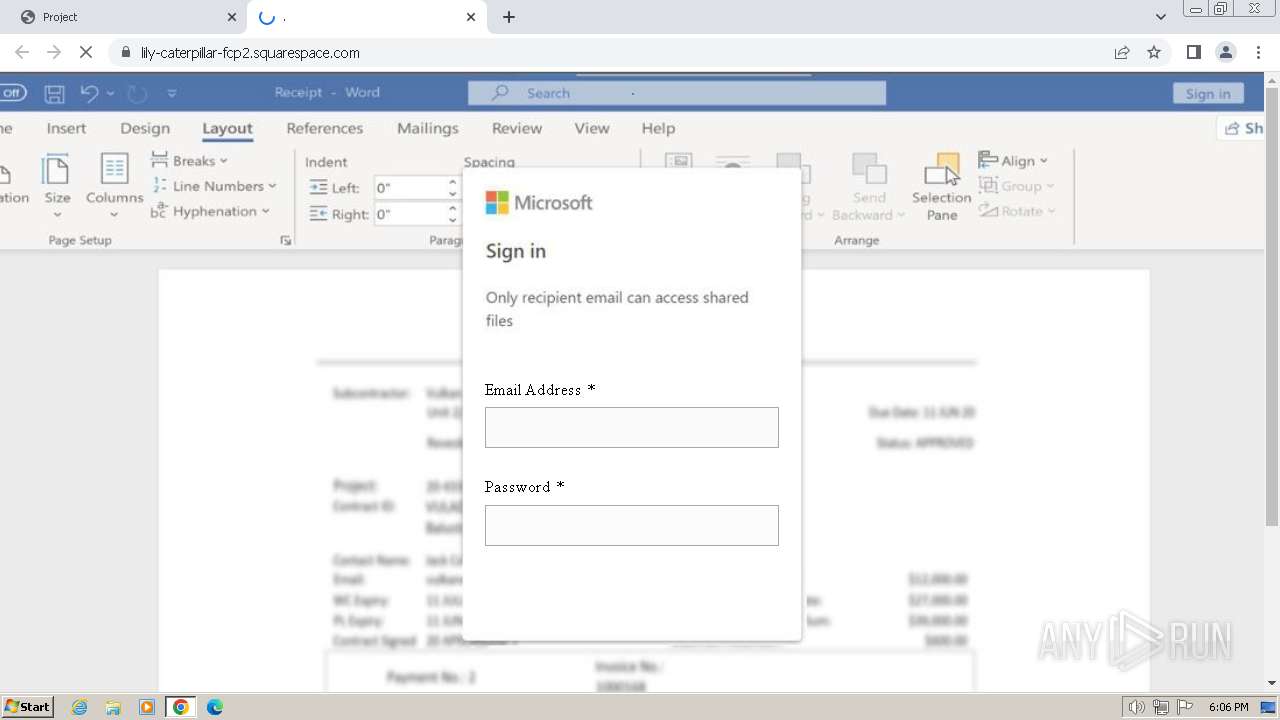Click the taskbar clock showing 6:06 PM
Image resolution: width=1280 pixels, height=720 pixels.
pyautogui.click(x=1228, y=707)
